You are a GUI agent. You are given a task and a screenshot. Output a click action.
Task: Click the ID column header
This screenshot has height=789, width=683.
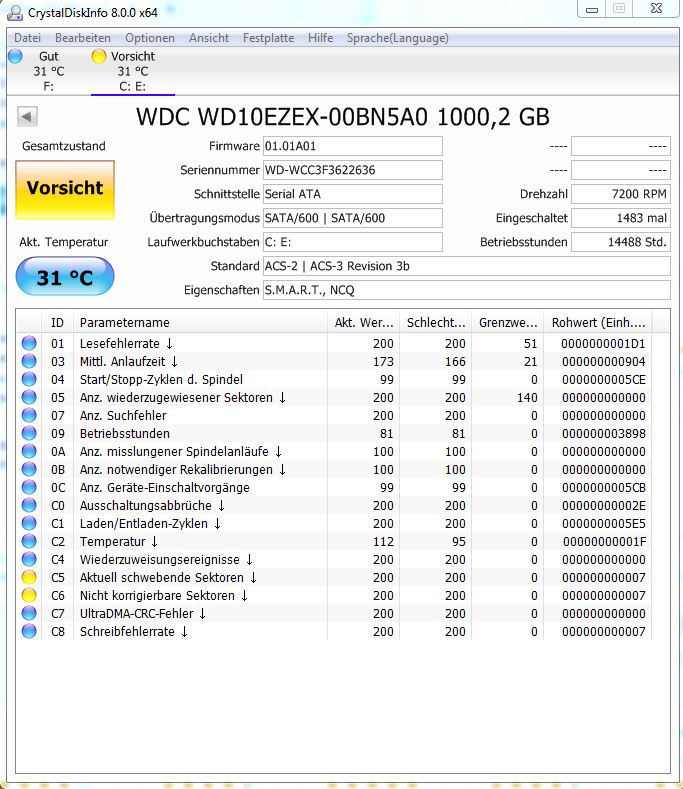57,323
